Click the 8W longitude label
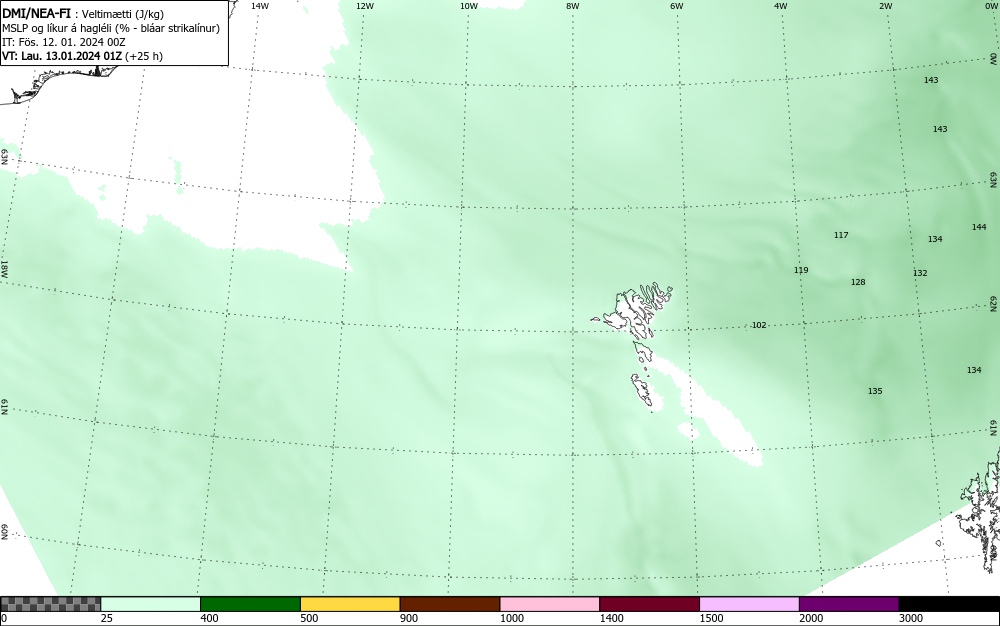This screenshot has width=1000, height=626. pyautogui.click(x=573, y=6)
